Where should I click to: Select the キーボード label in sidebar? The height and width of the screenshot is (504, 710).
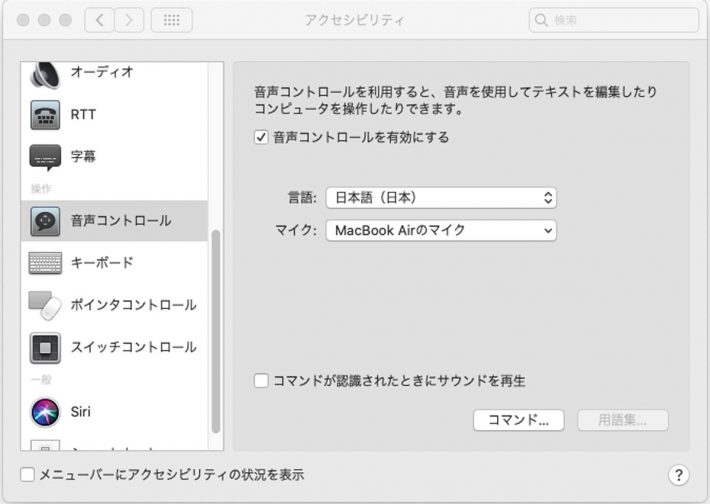tap(102, 263)
